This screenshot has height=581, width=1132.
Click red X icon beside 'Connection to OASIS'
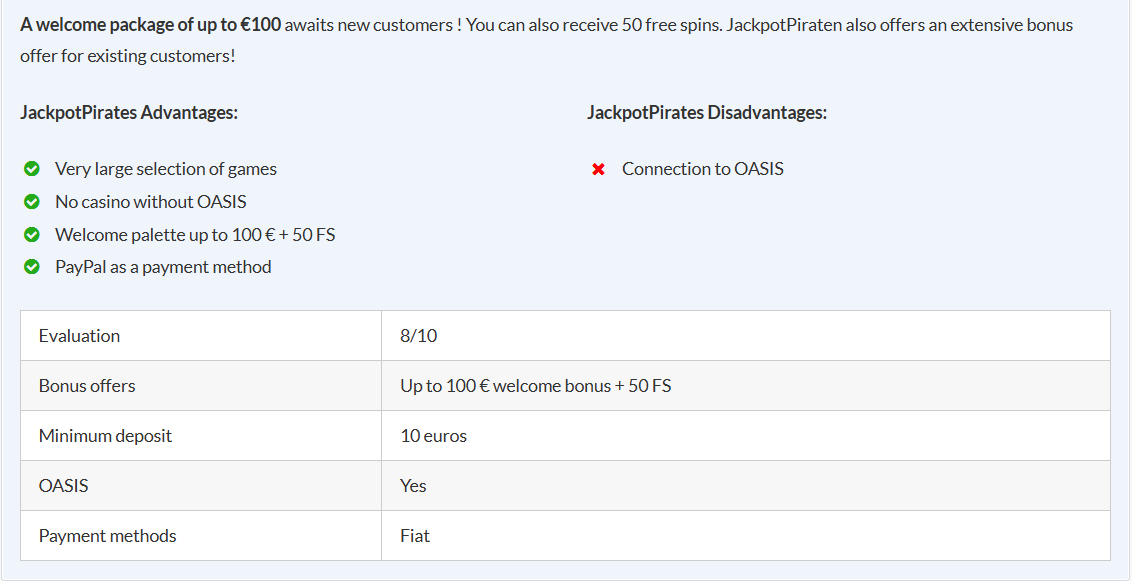coord(598,169)
